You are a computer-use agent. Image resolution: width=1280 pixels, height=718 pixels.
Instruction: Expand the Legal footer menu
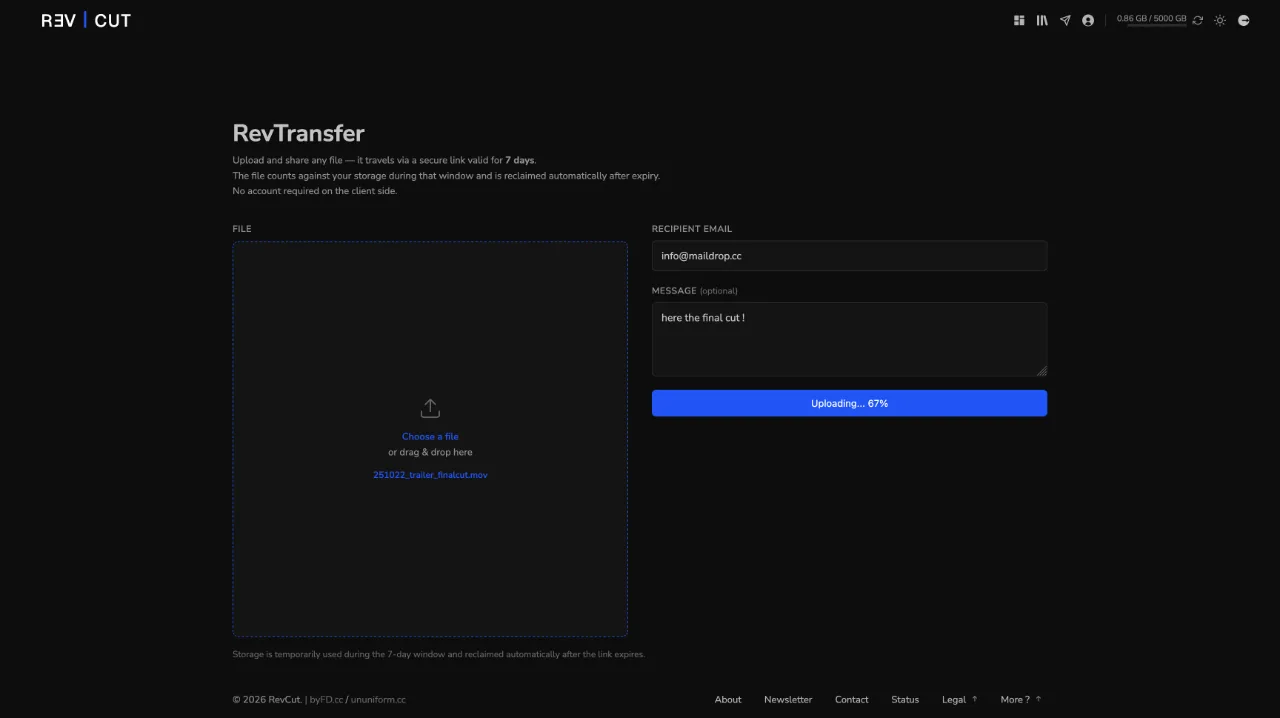point(960,700)
